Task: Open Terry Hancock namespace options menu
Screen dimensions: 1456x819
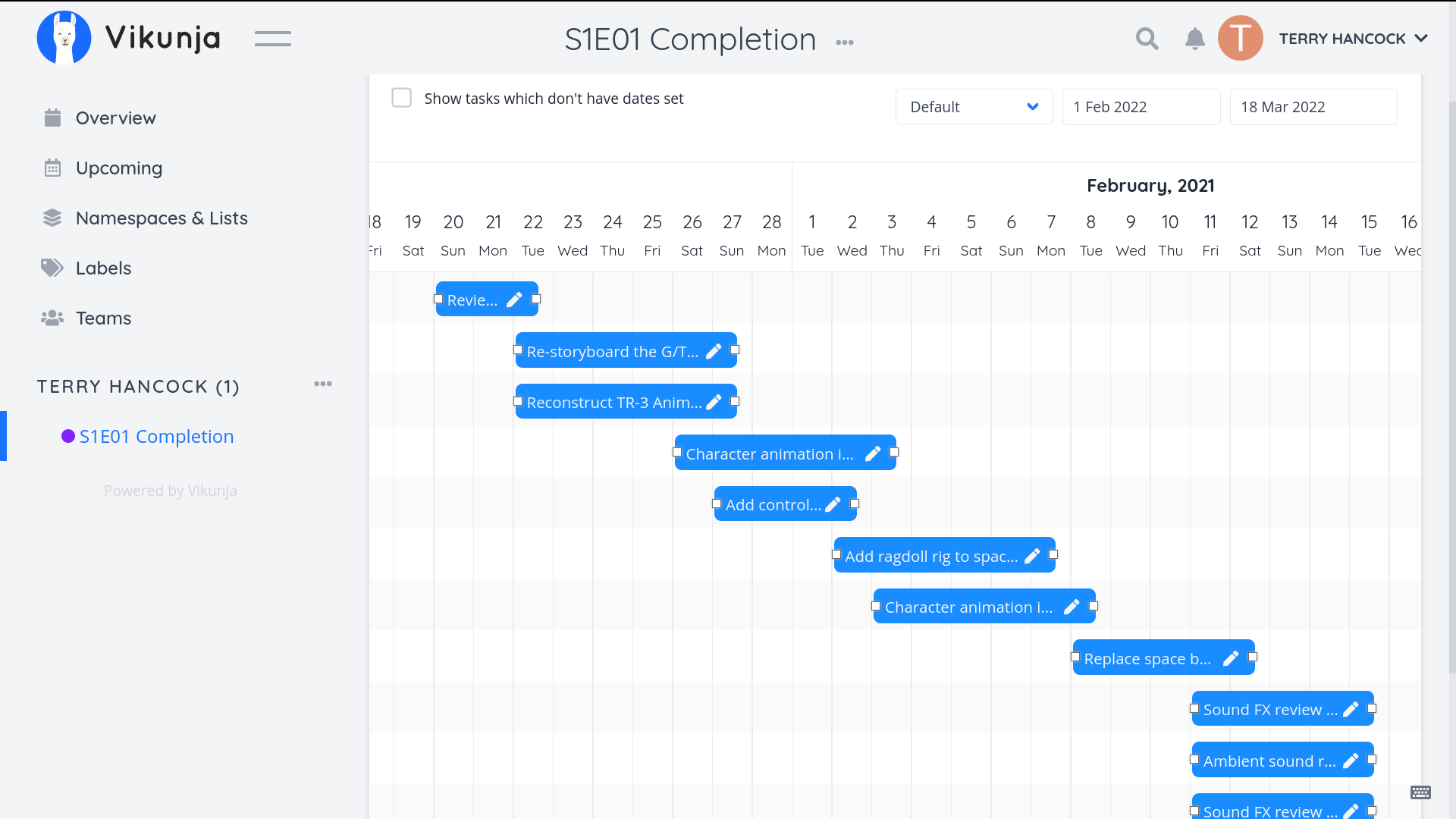Action: (x=323, y=384)
